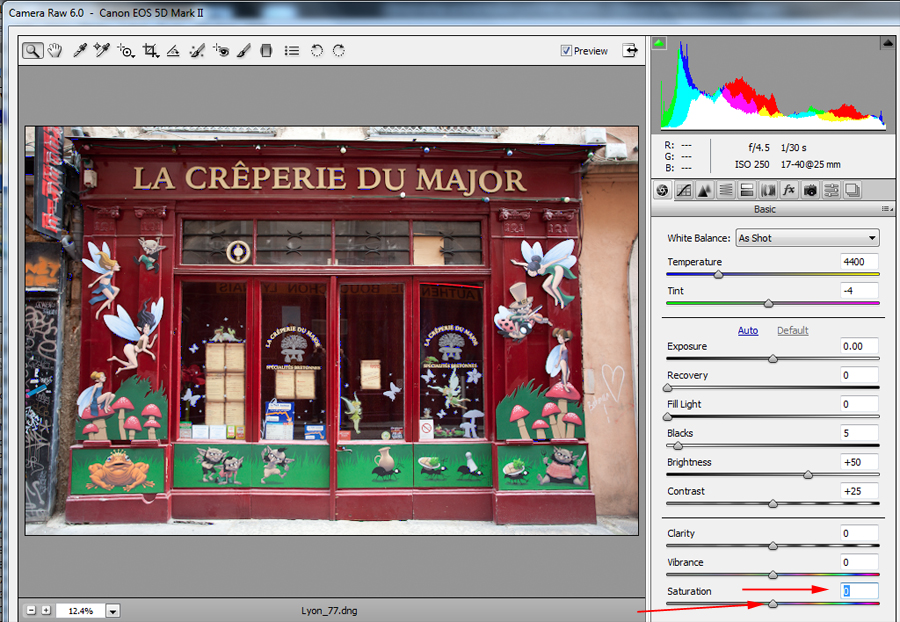Viewport: 900px width, 622px height.
Task: Select the Hand tool
Action: 55,50
